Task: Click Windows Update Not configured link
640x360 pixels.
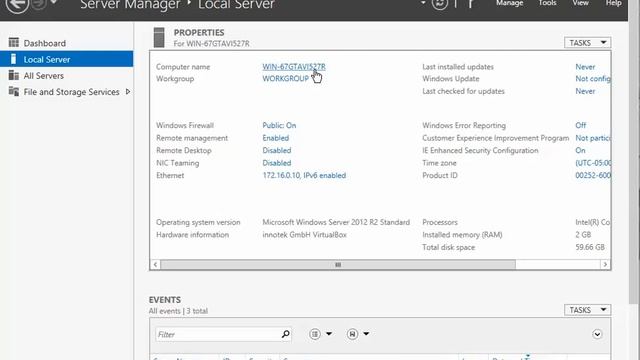Action: pos(593,78)
